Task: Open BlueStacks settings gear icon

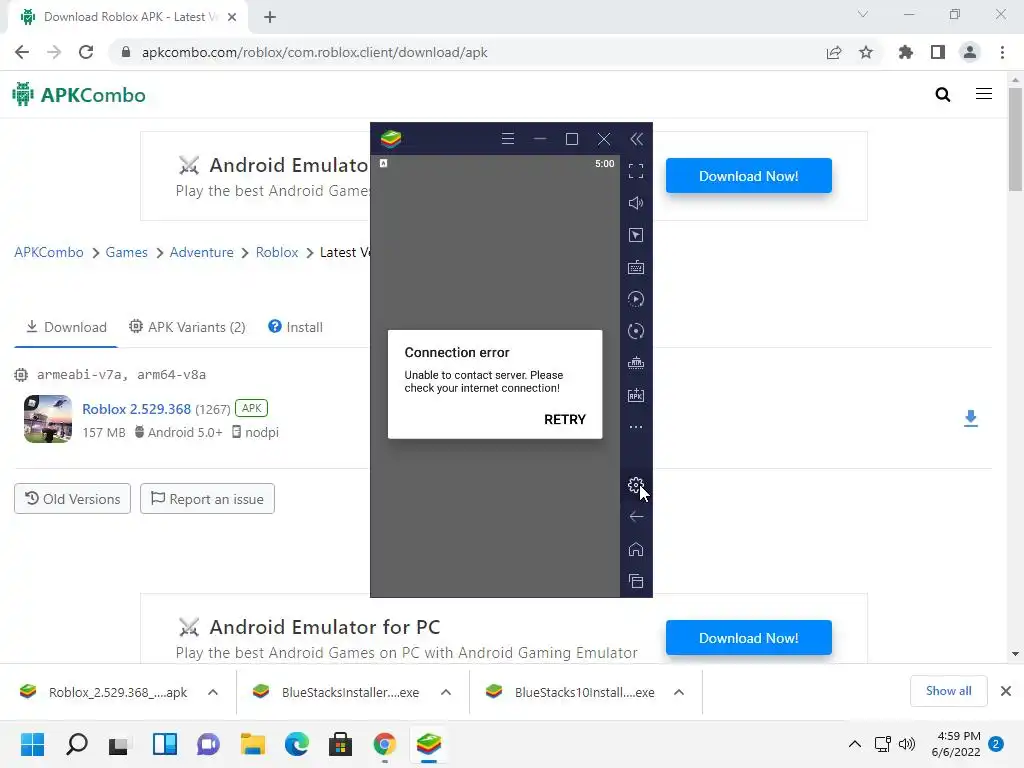Action: pyautogui.click(x=635, y=485)
